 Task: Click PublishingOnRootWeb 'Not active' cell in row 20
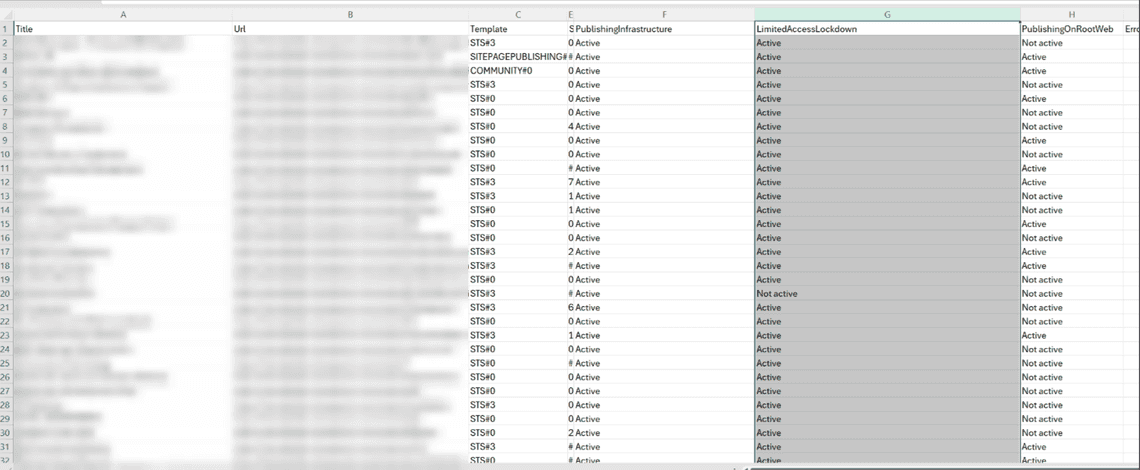tap(1072, 293)
